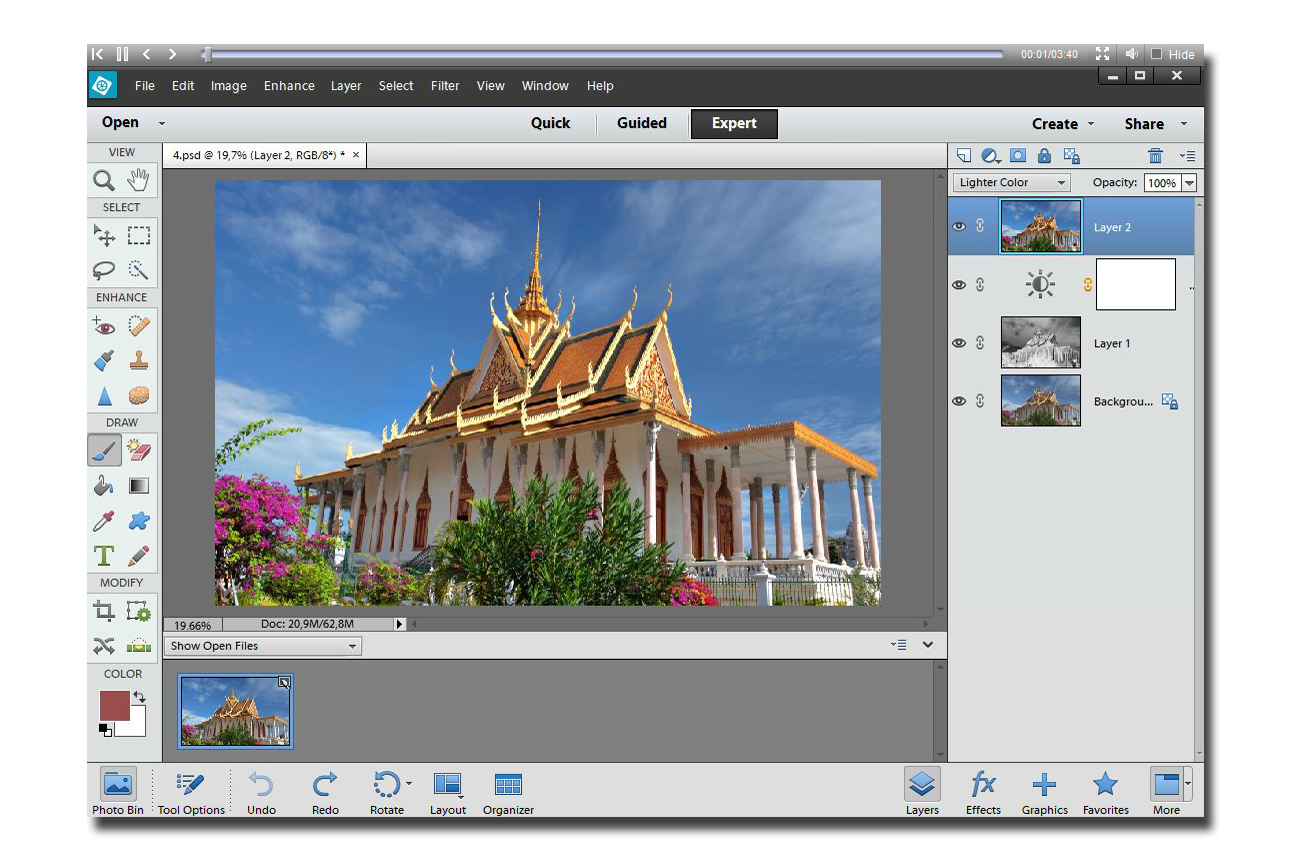Open the Enhance menu
Screen dimensions: 1291x861
(289, 86)
